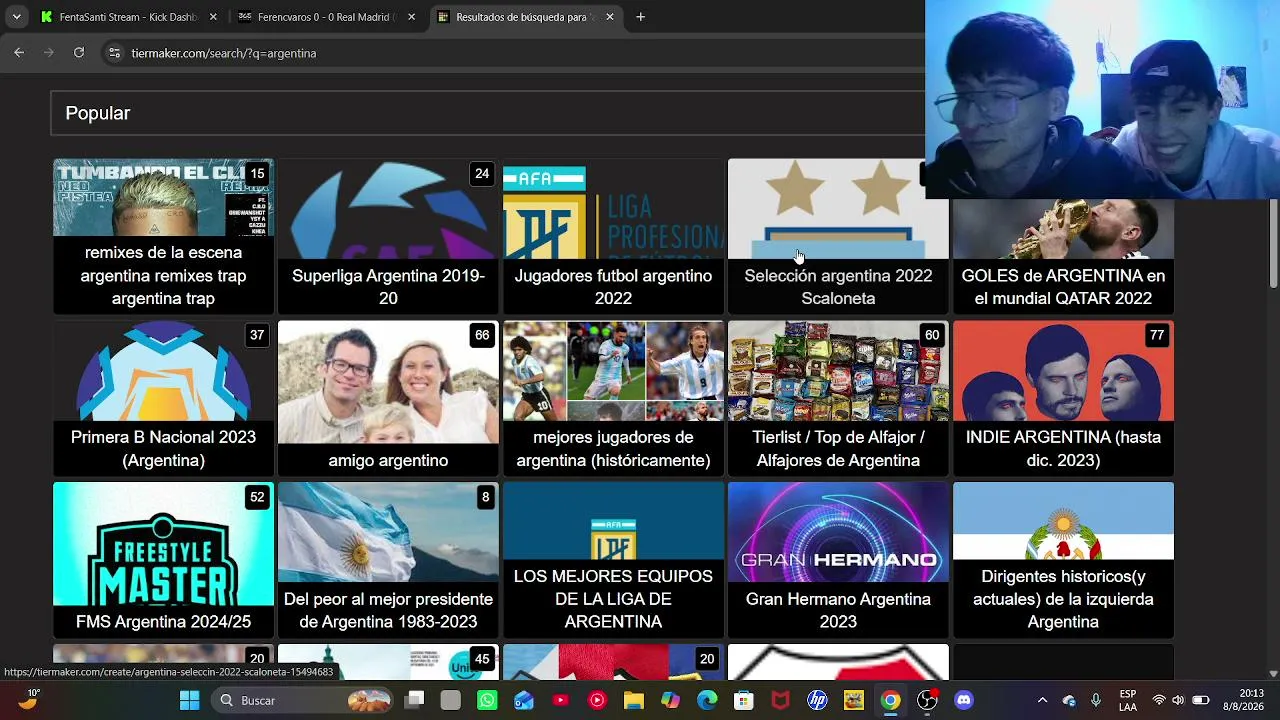This screenshot has height=720, width=1280.
Task: Open Microsoft Edge from the taskbar
Action: coord(707,700)
